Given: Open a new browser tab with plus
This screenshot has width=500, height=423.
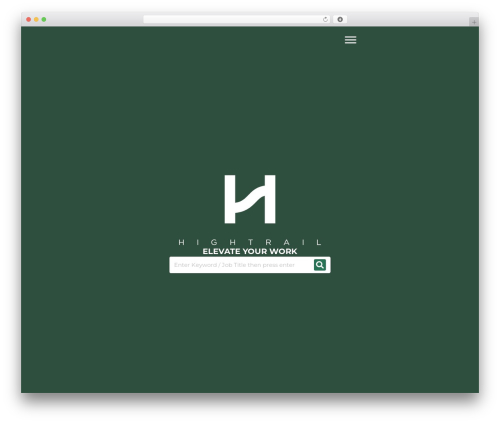Looking at the screenshot, I should point(474,22).
